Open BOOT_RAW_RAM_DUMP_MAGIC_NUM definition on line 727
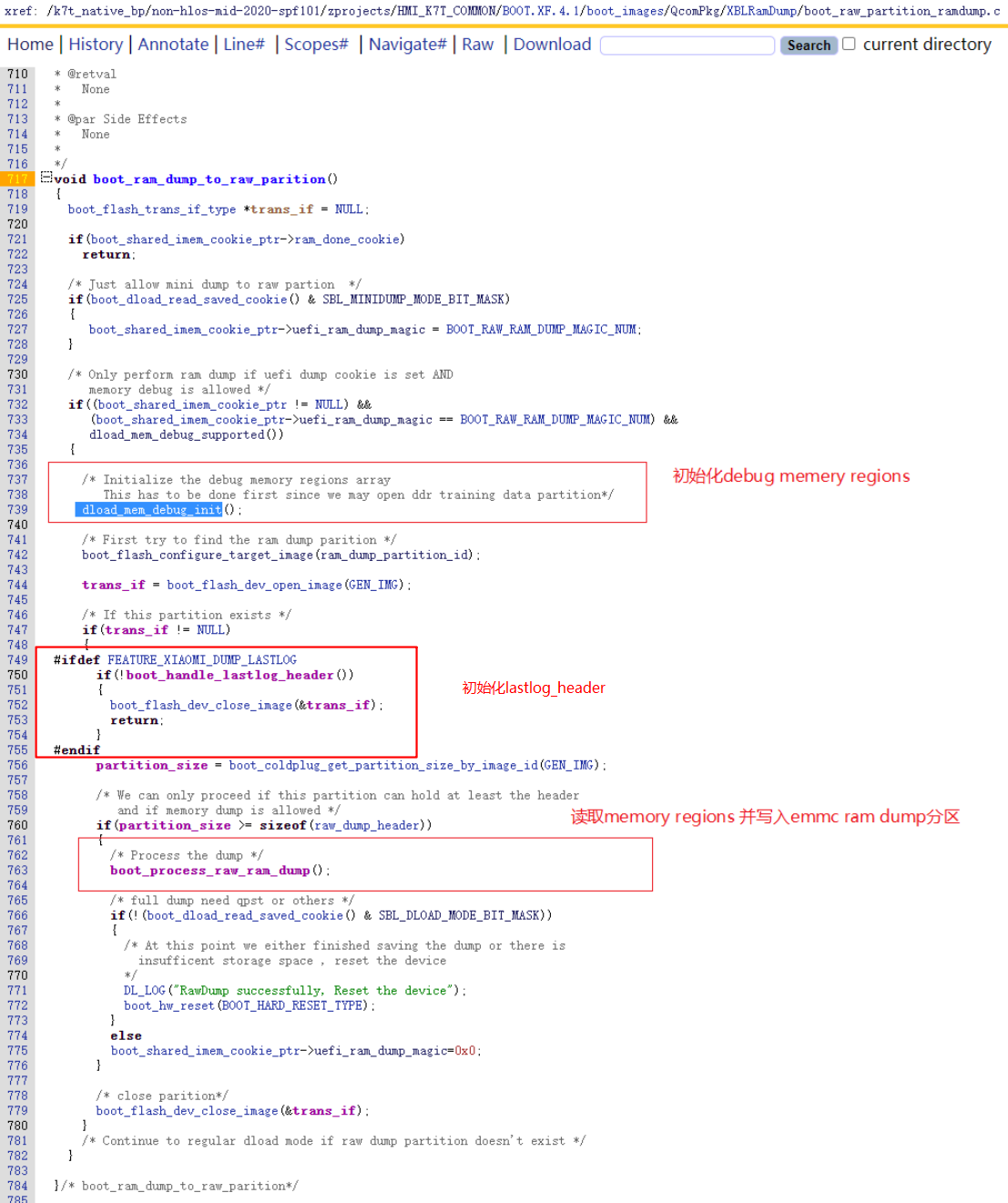Screen dimensions: 1008x1203 point(542,330)
